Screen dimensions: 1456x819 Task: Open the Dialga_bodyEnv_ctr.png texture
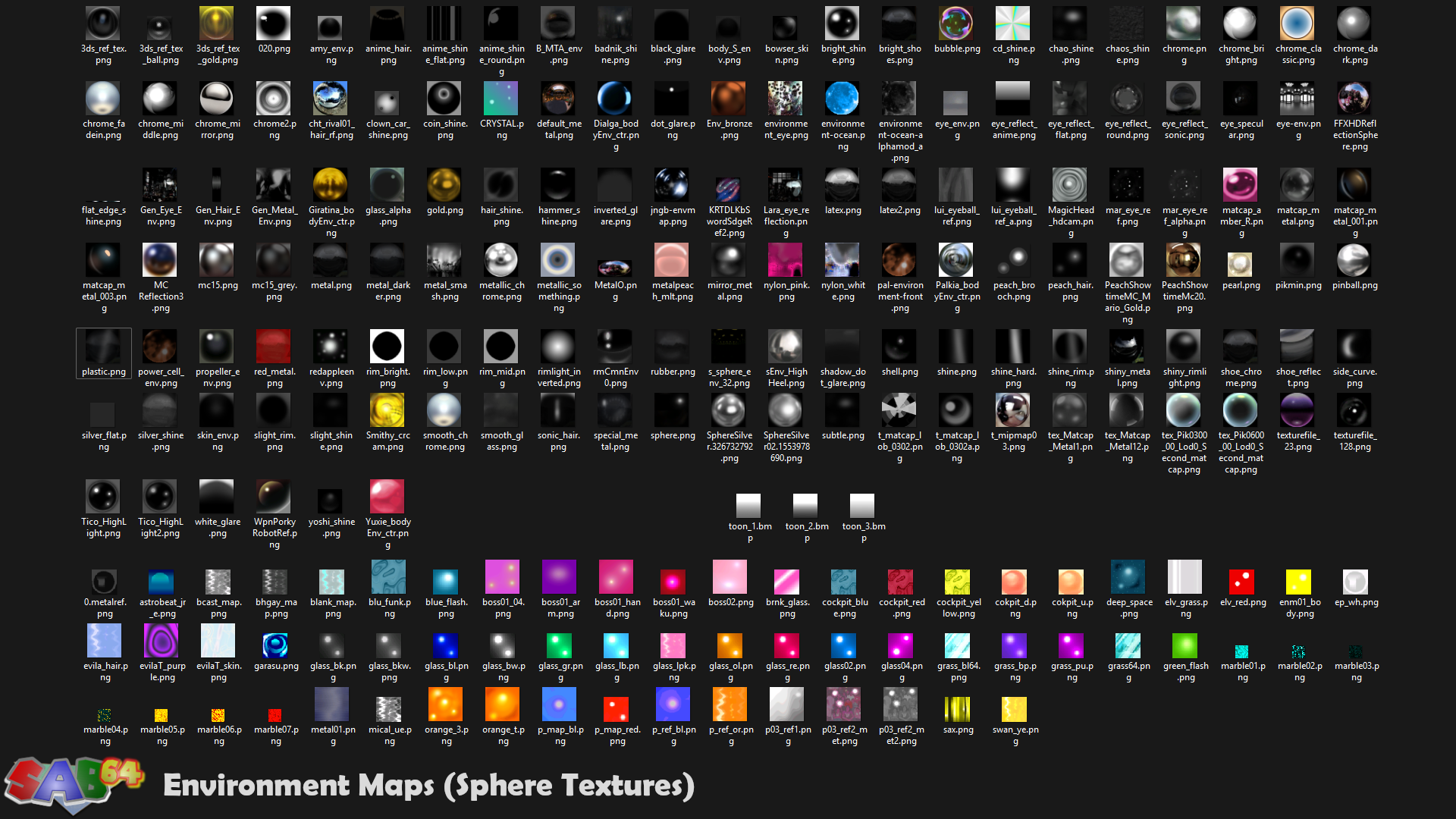tap(615, 99)
